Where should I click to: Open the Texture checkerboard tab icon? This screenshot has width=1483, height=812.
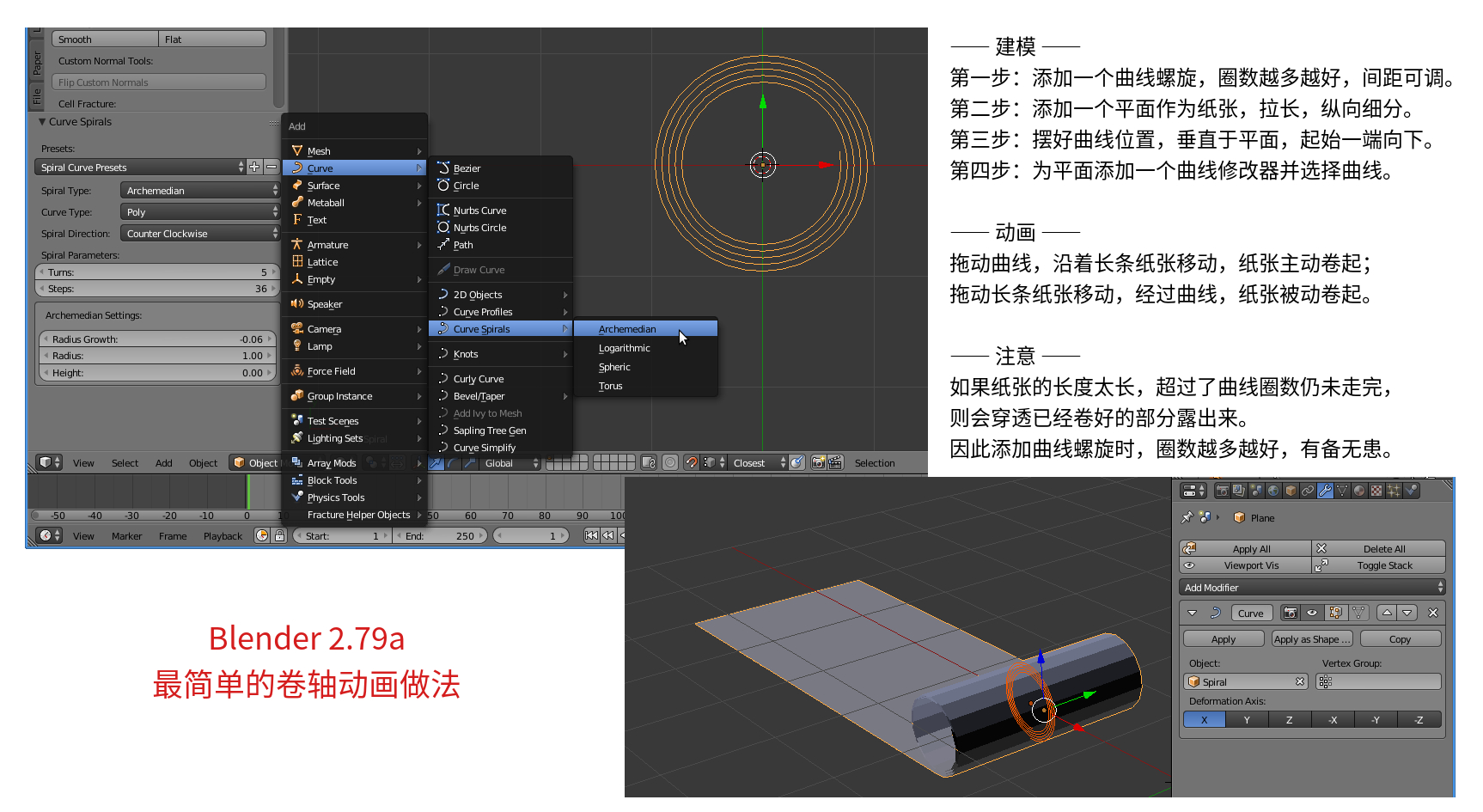pyautogui.click(x=1376, y=491)
